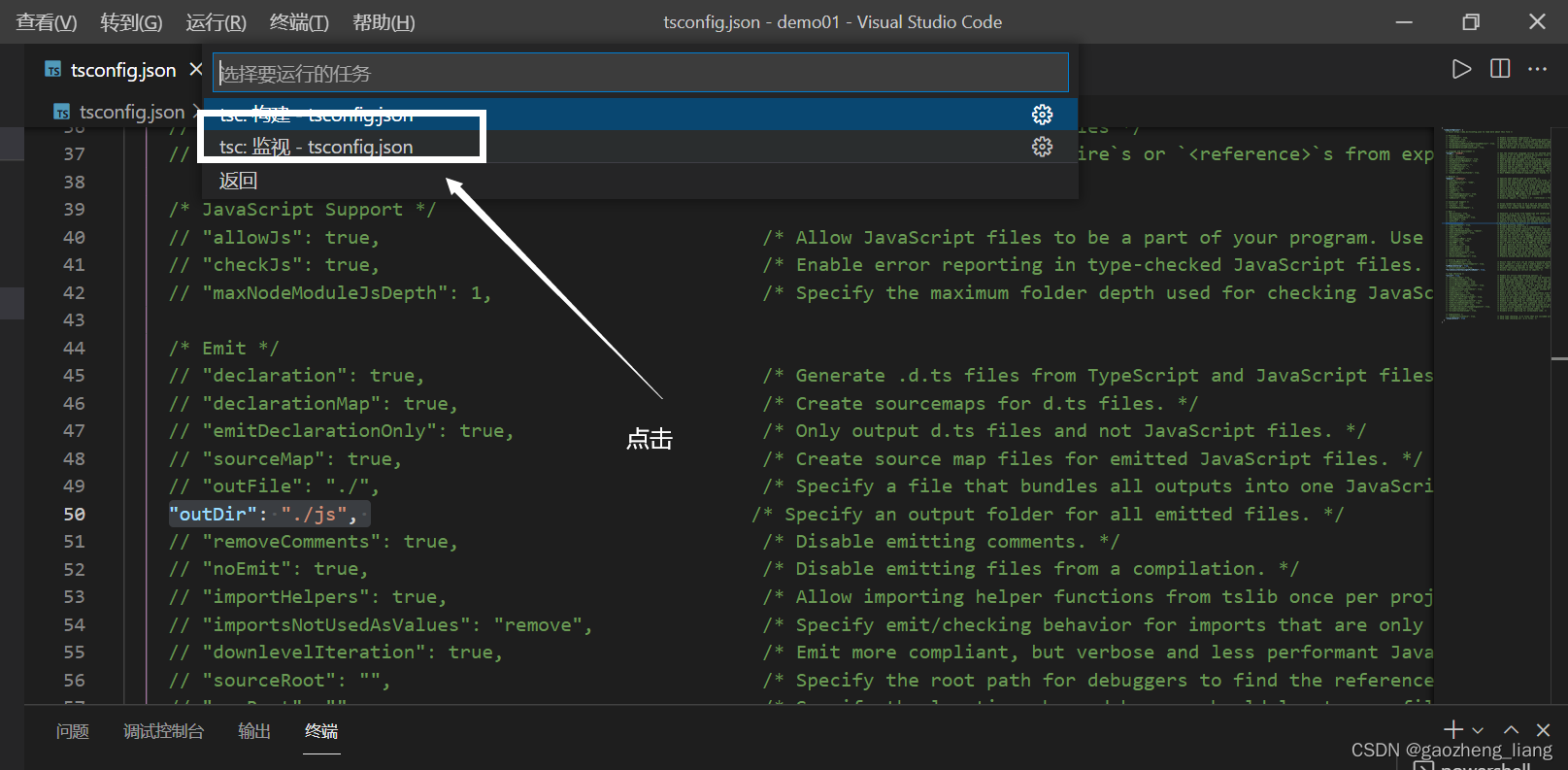Click the "checkJs": true line
The width and height of the screenshot is (1568, 770).
[x=274, y=264]
